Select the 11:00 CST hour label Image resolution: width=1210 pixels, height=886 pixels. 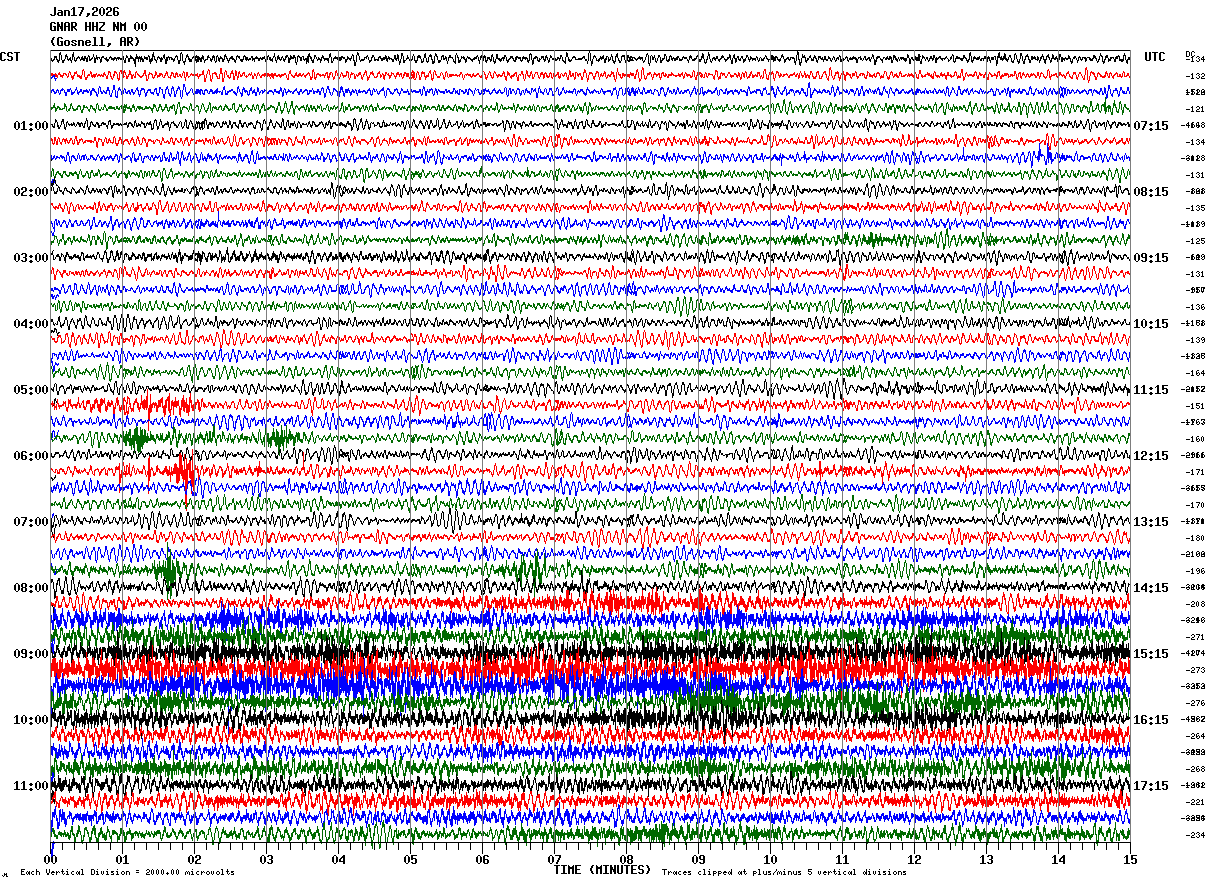(31, 786)
